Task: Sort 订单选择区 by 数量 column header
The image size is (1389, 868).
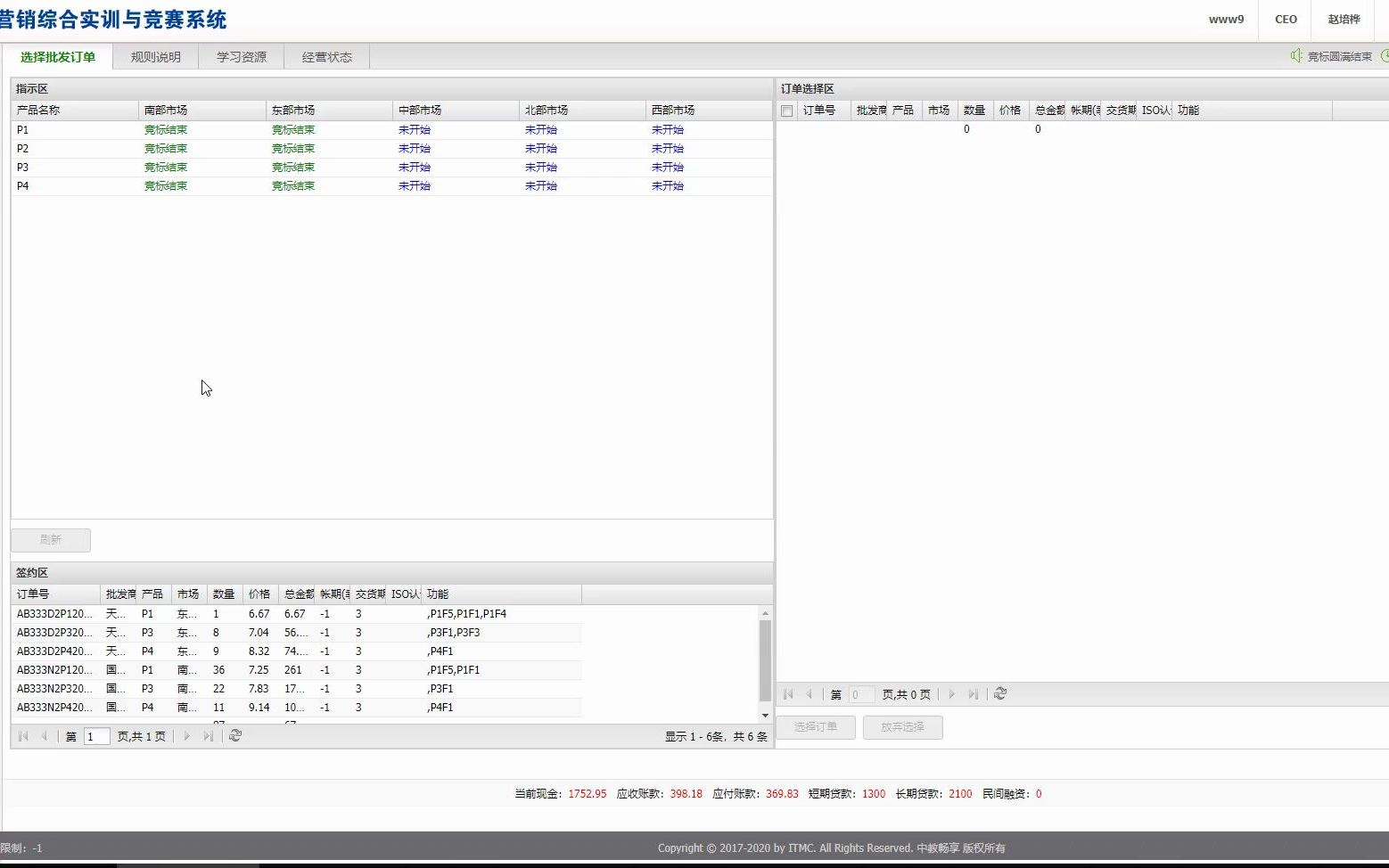Action: tap(975, 111)
